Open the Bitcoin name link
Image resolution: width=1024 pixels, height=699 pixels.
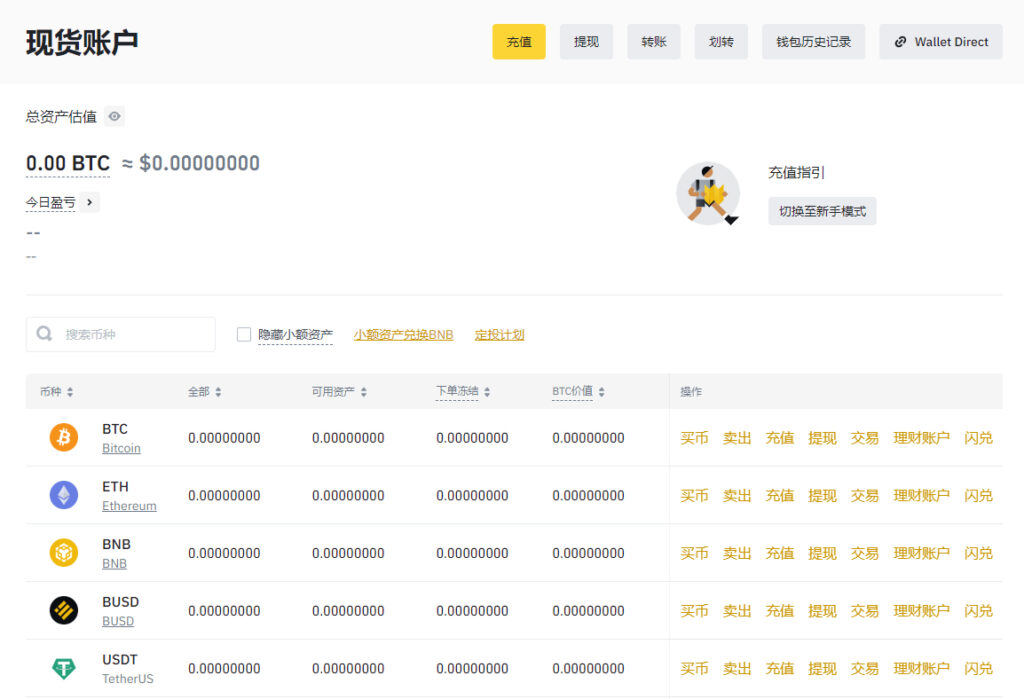pos(121,448)
